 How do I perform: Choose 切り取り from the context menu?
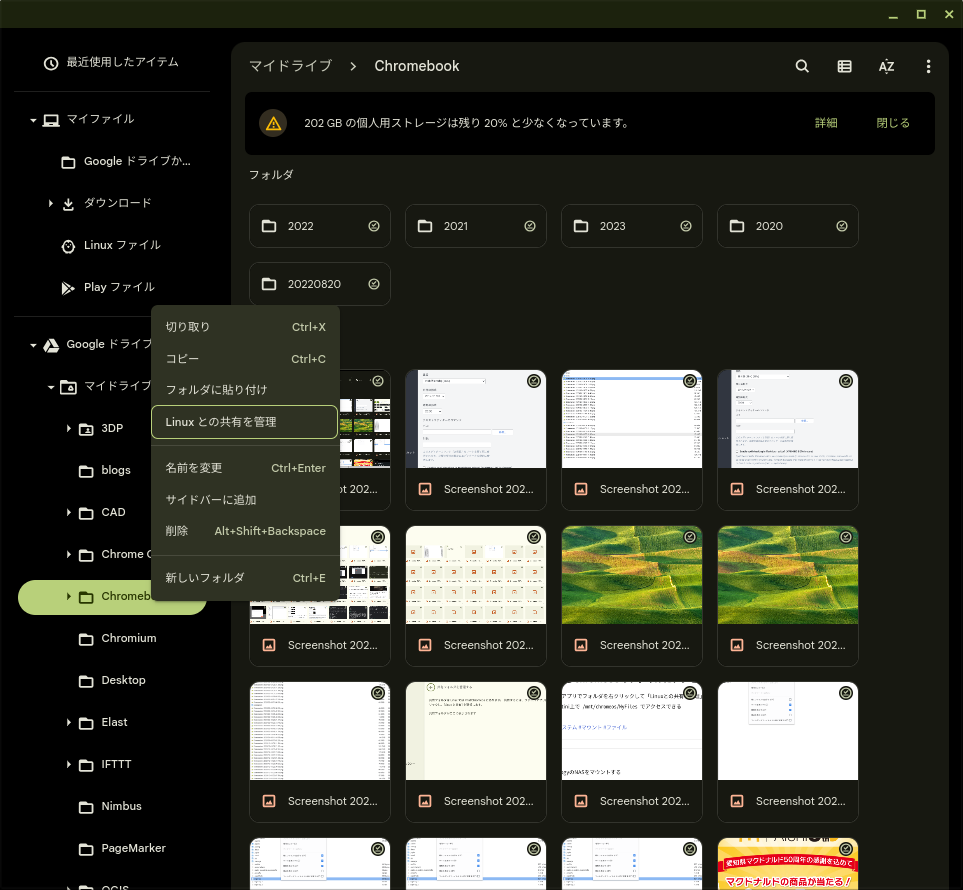[x=245, y=327]
